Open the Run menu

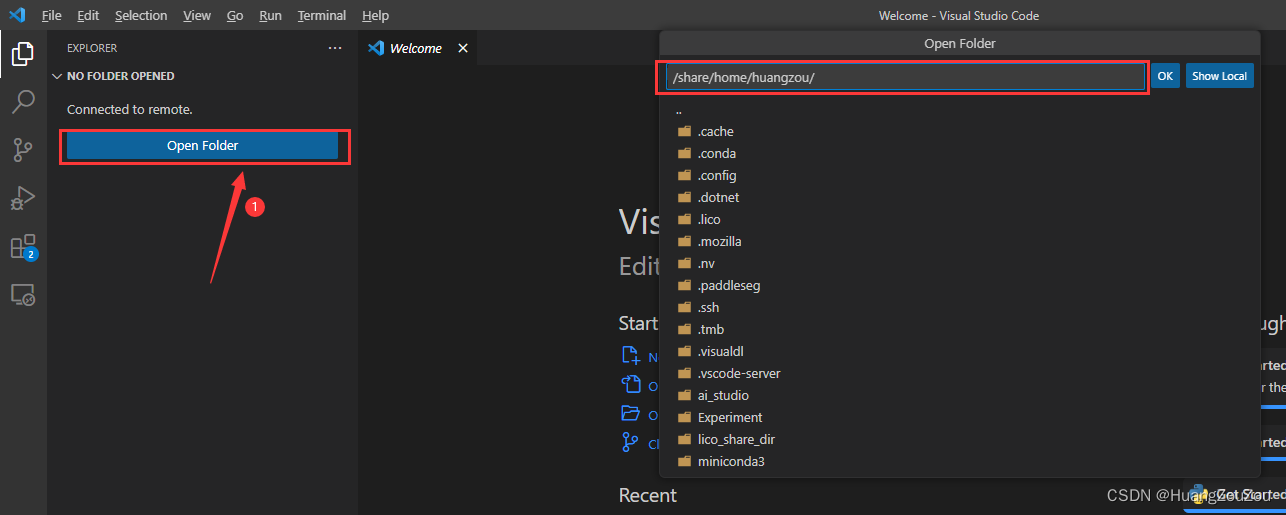coord(270,15)
